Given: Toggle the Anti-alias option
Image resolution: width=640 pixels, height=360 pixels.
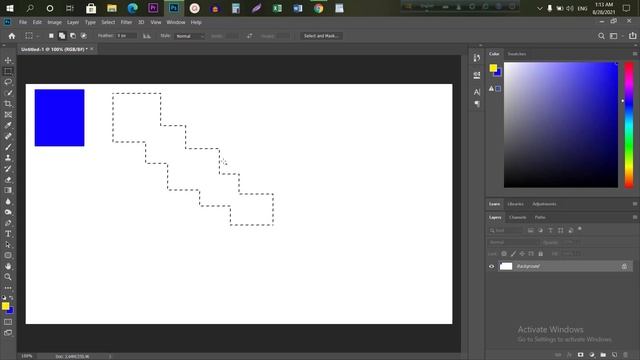Looking at the screenshot, I should tap(147, 36).
